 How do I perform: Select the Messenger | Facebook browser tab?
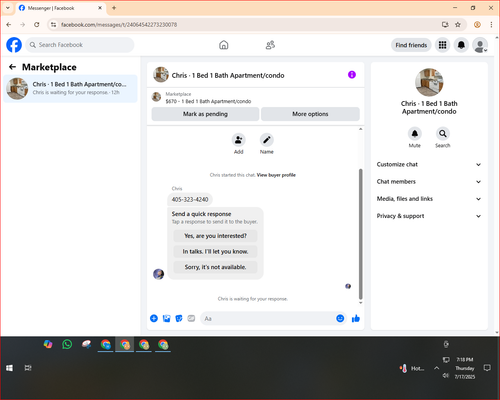pos(60,8)
